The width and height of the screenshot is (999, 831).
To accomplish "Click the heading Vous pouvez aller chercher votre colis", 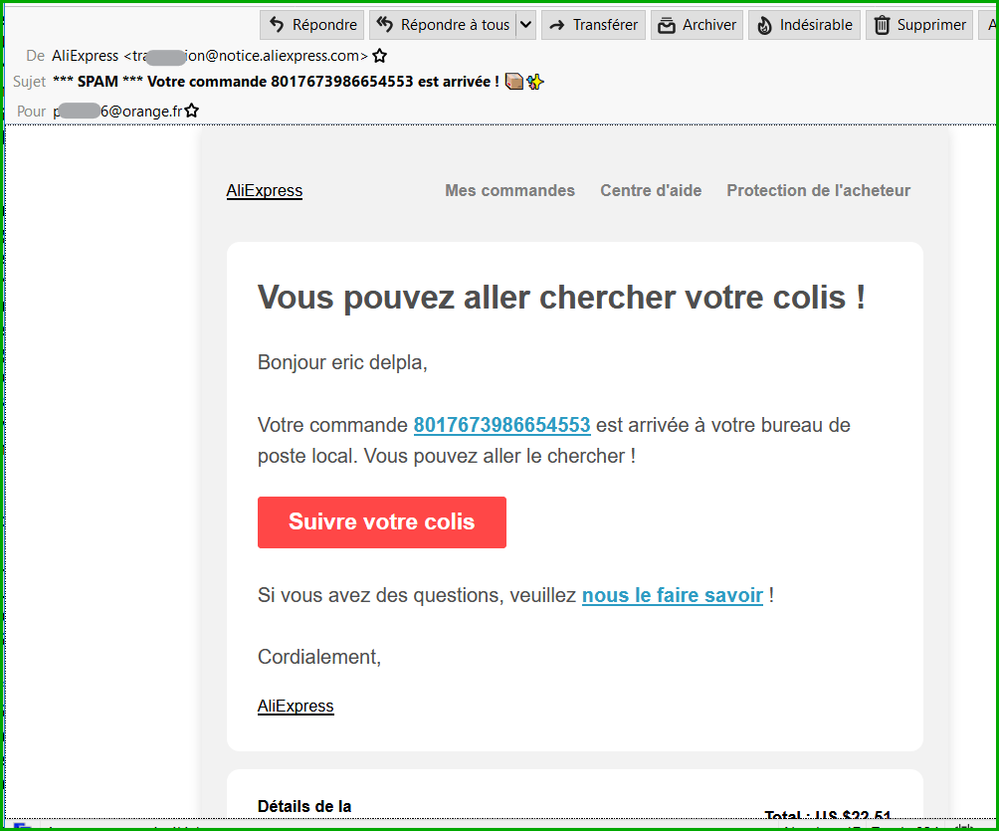I will pos(561,297).
